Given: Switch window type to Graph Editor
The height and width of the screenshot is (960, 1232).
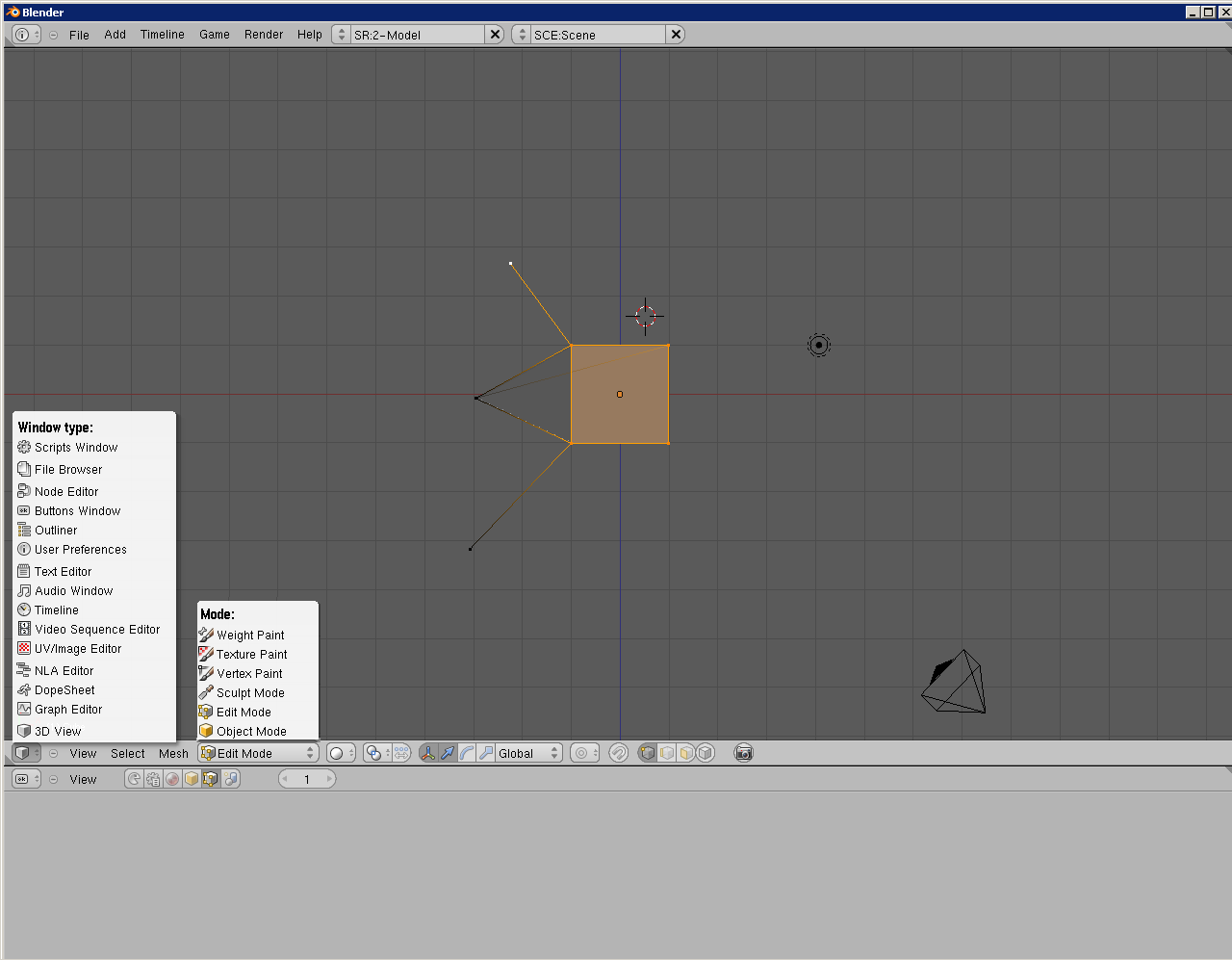Looking at the screenshot, I should 94,710.
